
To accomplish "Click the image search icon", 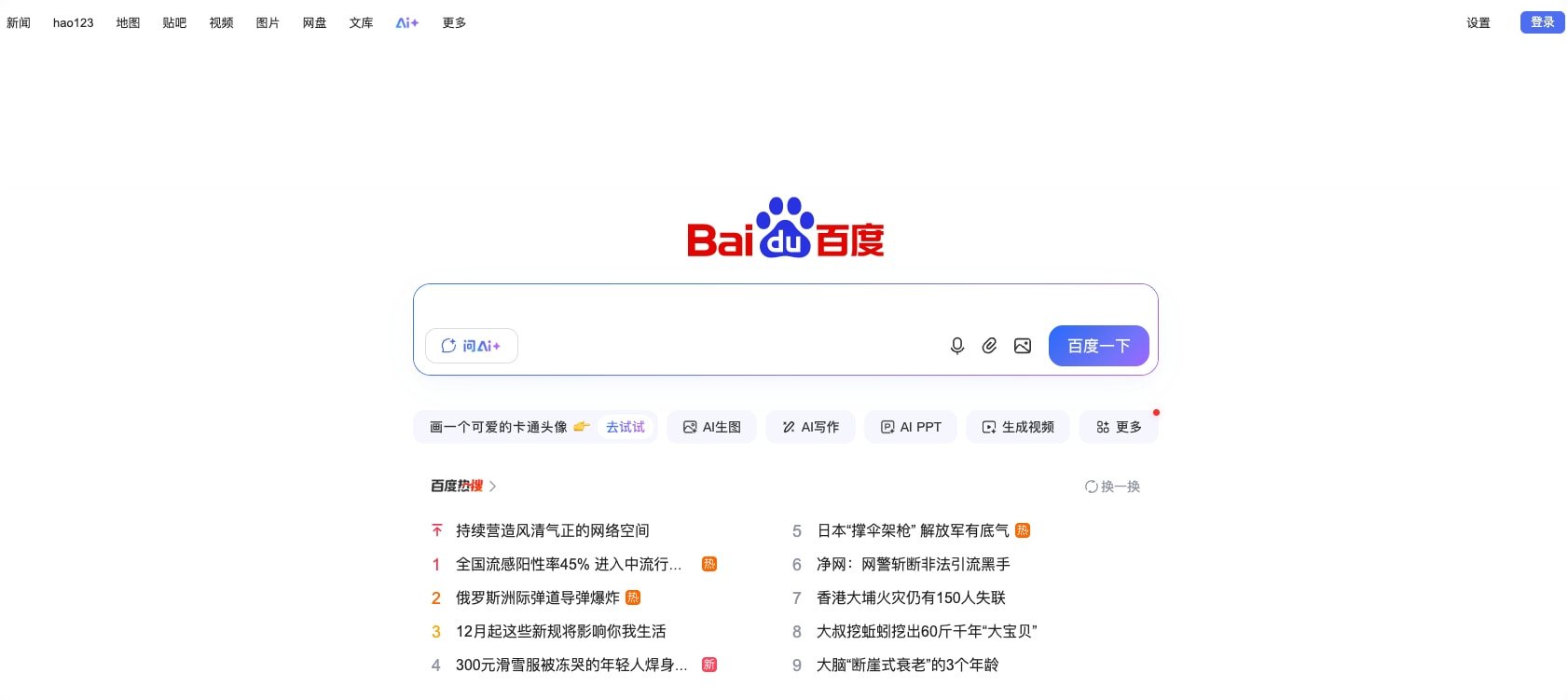I will click(x=1023, y=346).
